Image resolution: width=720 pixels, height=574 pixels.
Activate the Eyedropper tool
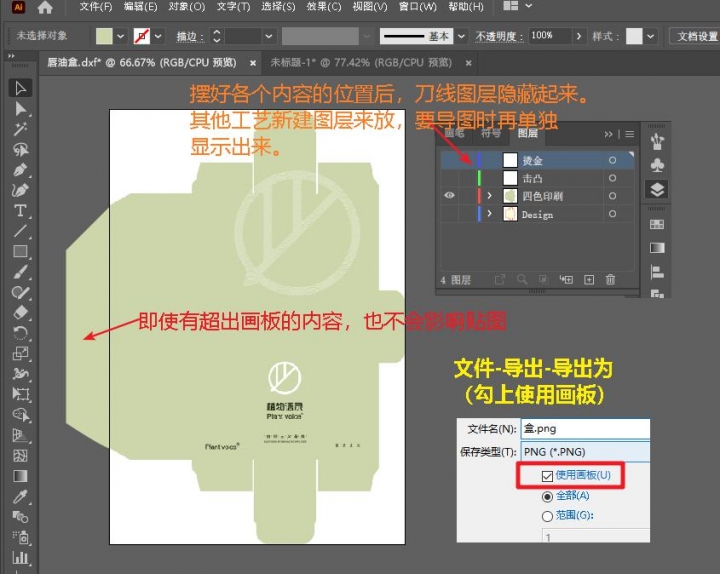19,496
